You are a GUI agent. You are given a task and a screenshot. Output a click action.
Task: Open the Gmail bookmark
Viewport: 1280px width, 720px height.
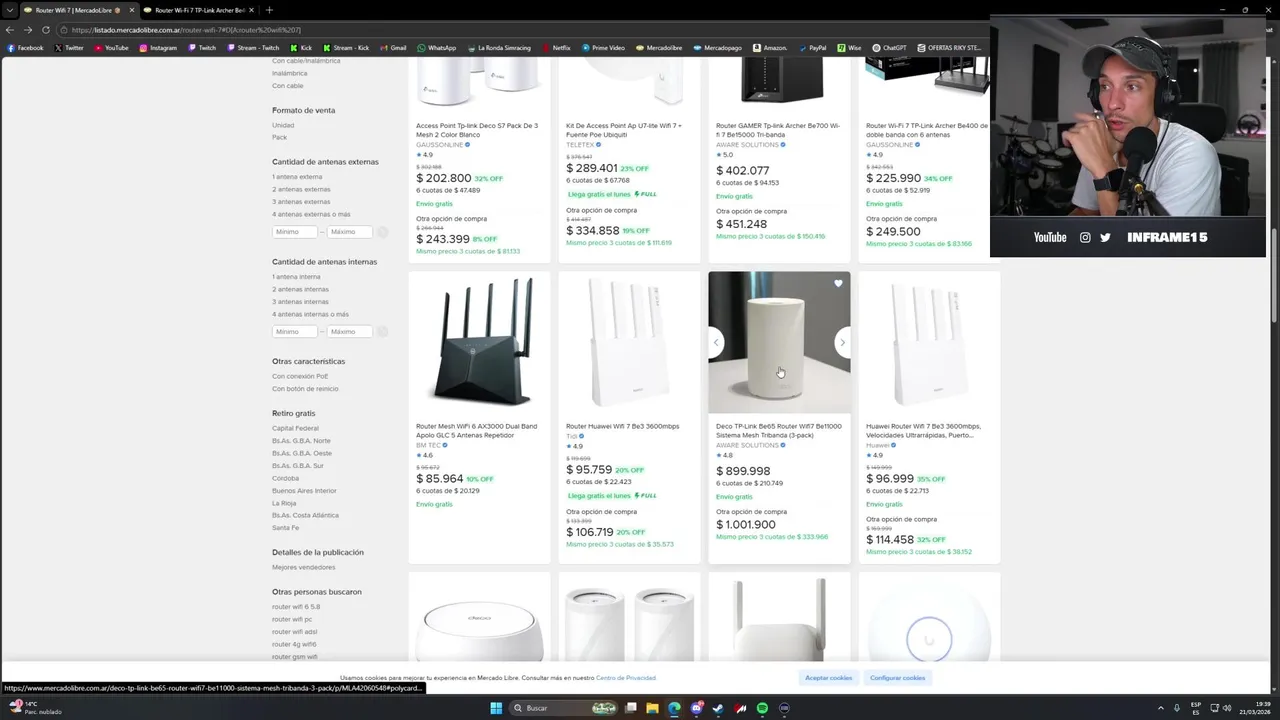[x=392, y=48]
